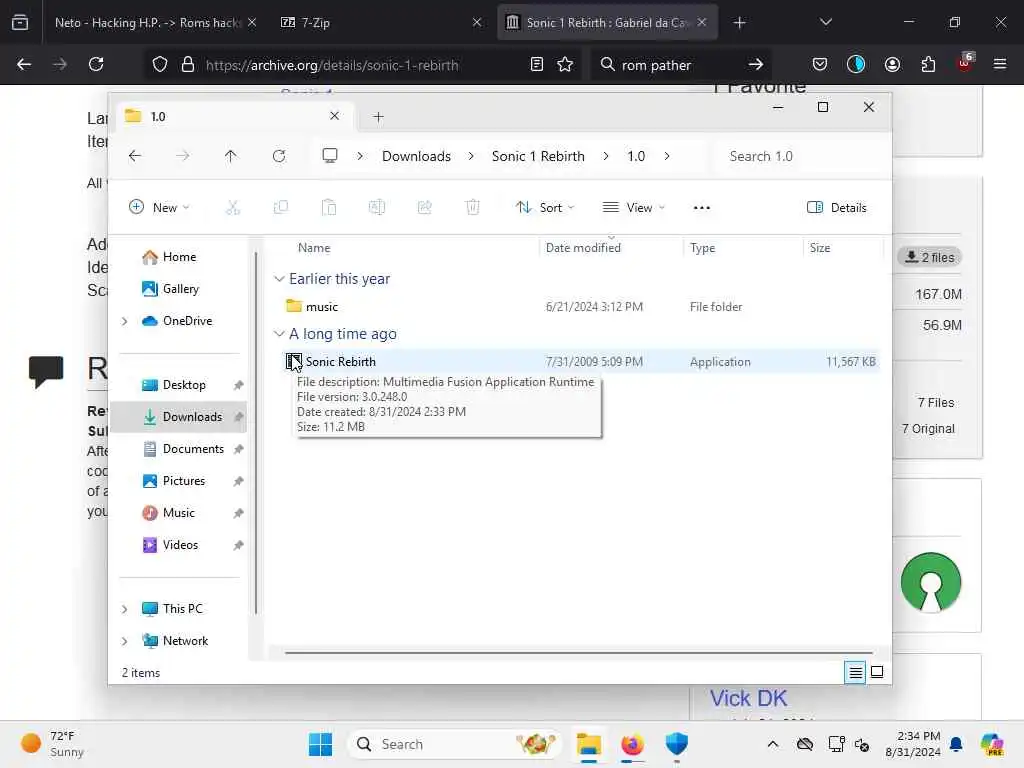Switch to the 7-Zip browser tab
The image size is (1024, 768).
(376, 23)
